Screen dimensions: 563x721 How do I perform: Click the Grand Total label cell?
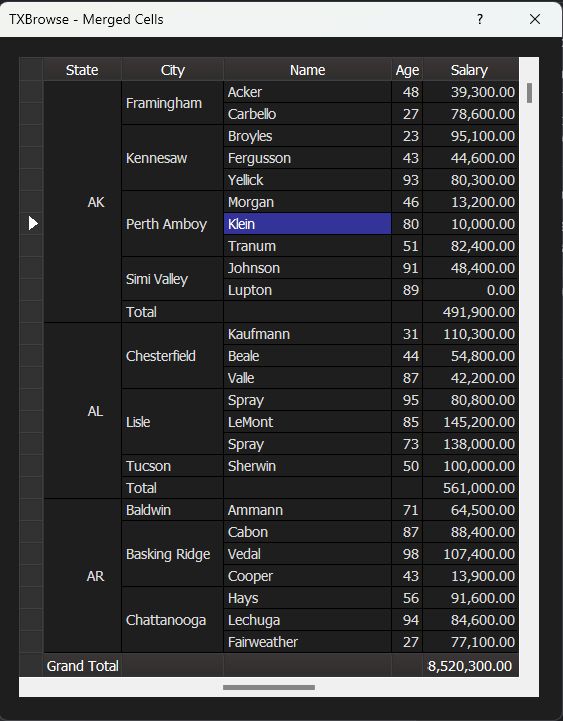[x=82, y=665]
